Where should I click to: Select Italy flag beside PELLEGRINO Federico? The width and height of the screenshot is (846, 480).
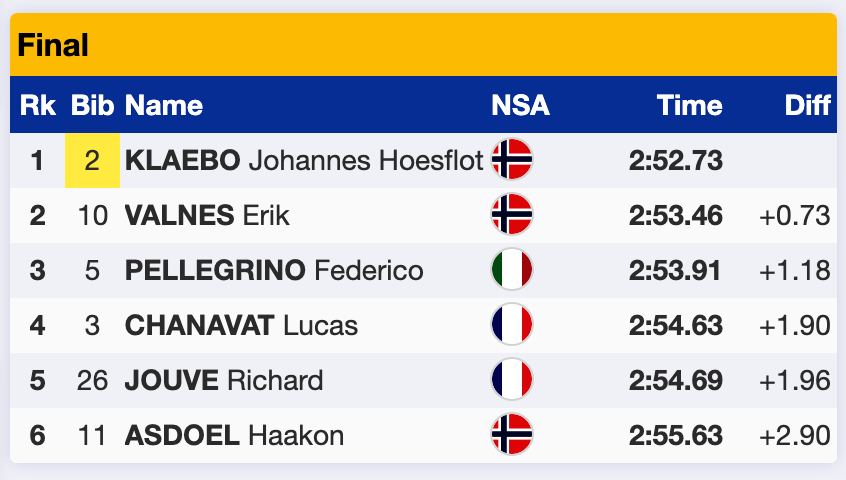tap(511, 269)
